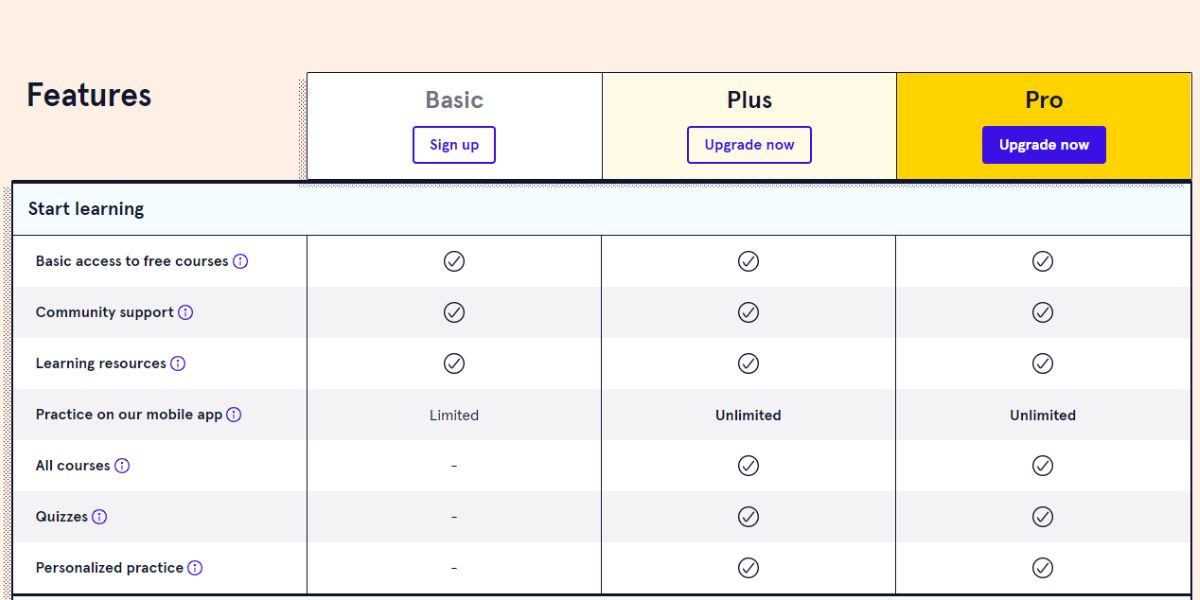
Task: Open the Quizzes info icon
Action: coord(100,516)
